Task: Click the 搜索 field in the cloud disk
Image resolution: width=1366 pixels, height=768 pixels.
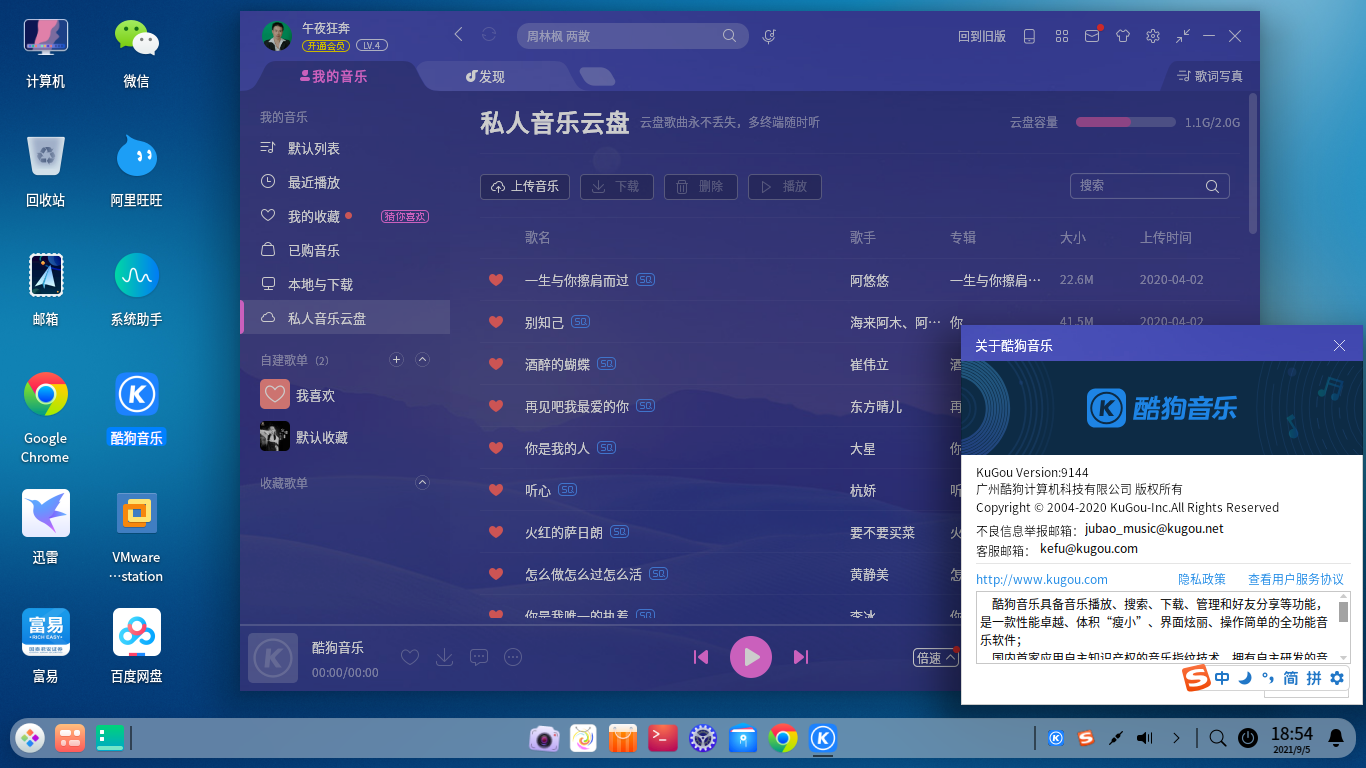Action: tap(1150, 186)
